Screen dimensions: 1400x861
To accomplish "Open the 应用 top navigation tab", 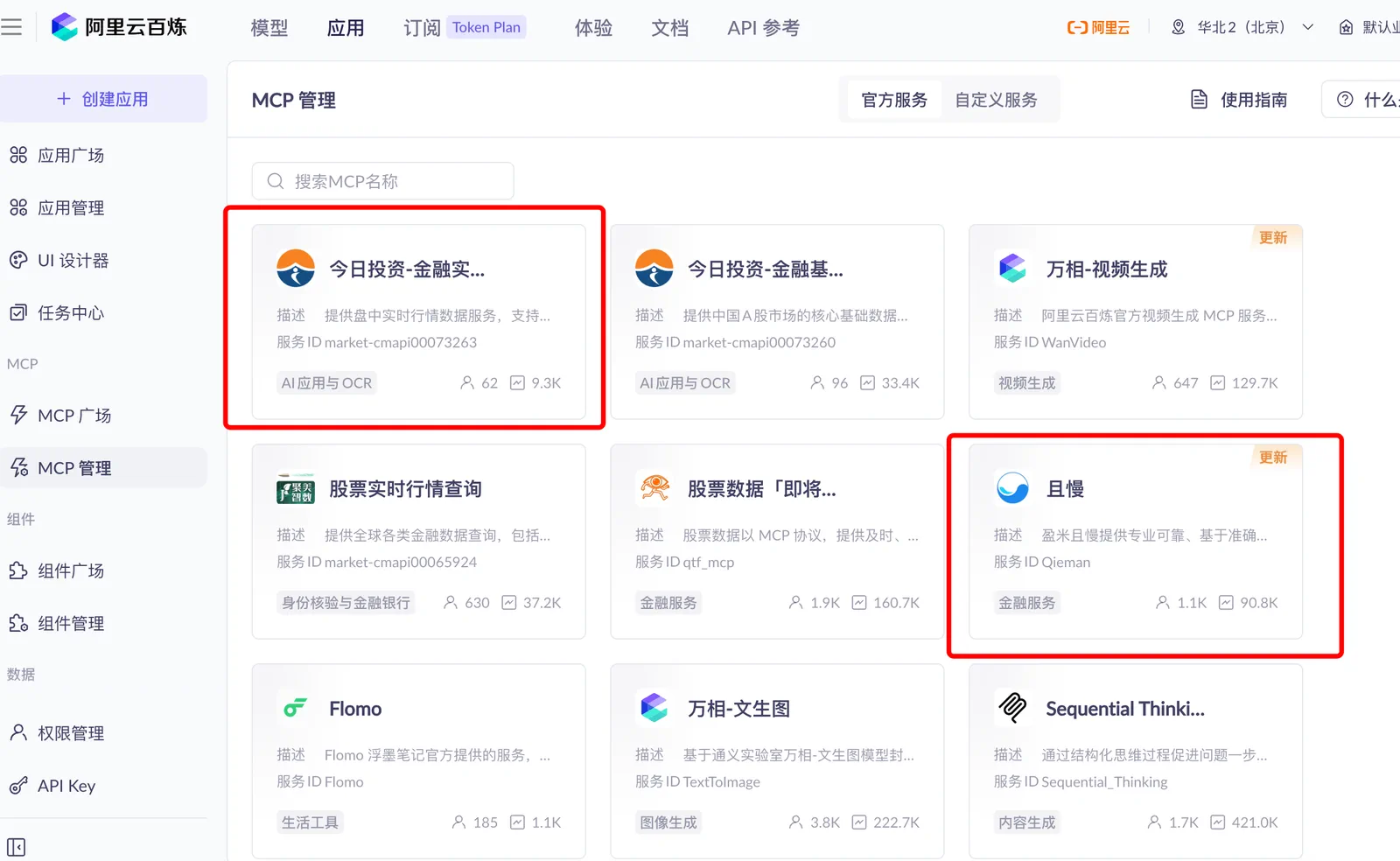I will [x=346, y=28].
